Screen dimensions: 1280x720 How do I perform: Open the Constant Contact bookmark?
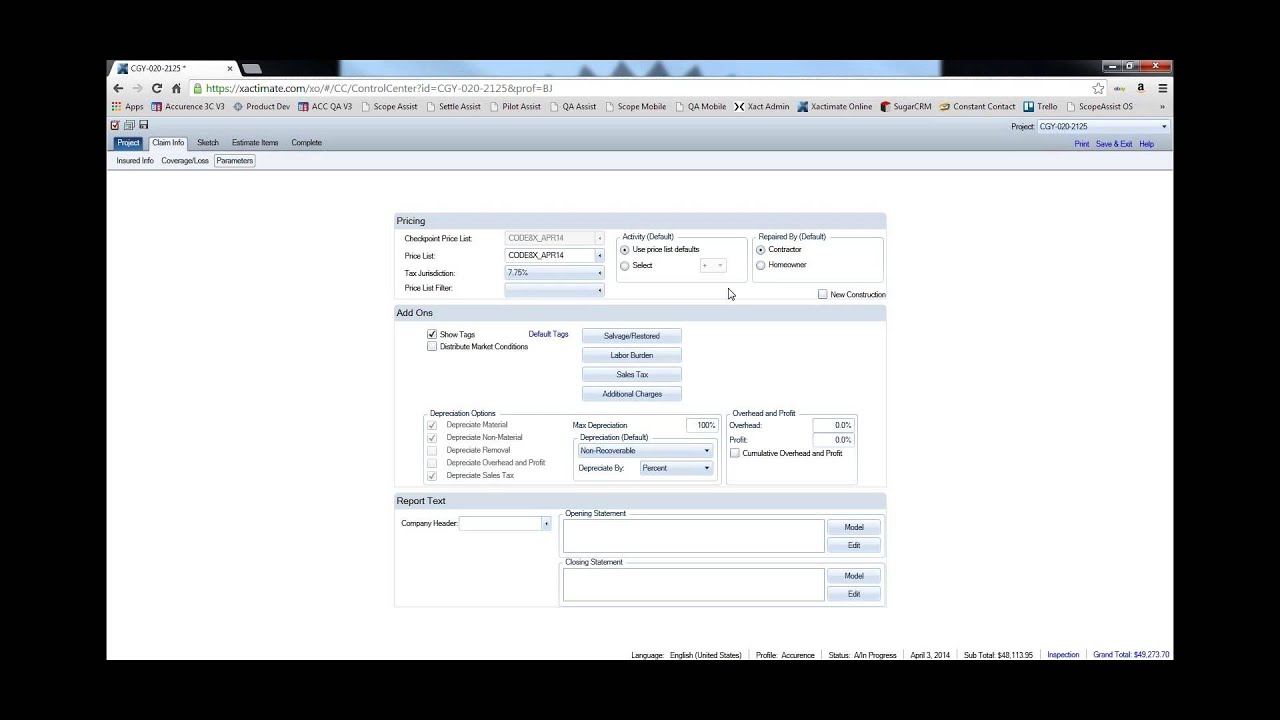pos(977,106)
